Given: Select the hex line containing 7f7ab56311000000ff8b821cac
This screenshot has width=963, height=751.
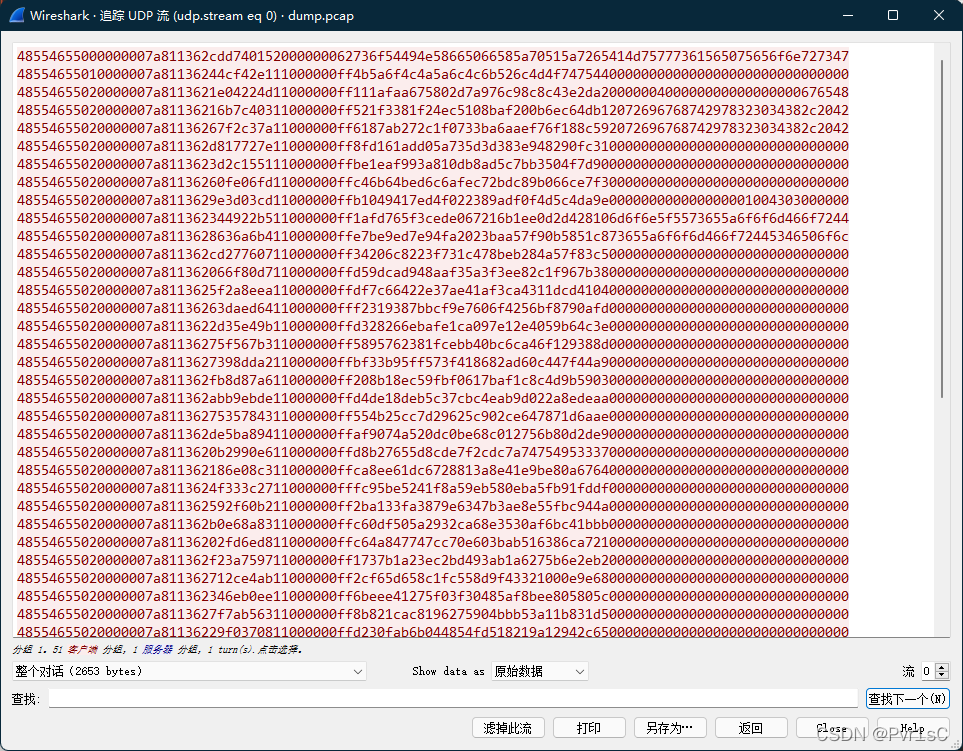Looking at the screenshot, I should click(x=432, y=615).
